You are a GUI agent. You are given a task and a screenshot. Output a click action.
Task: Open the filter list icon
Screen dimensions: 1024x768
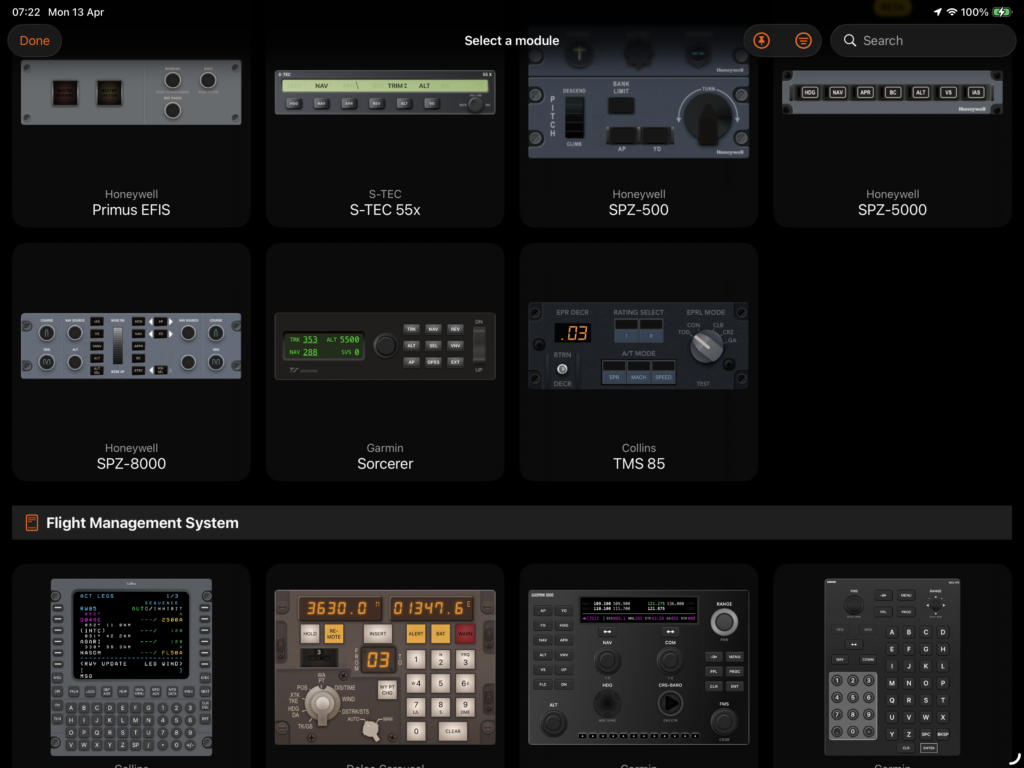[x=803, y=41]
